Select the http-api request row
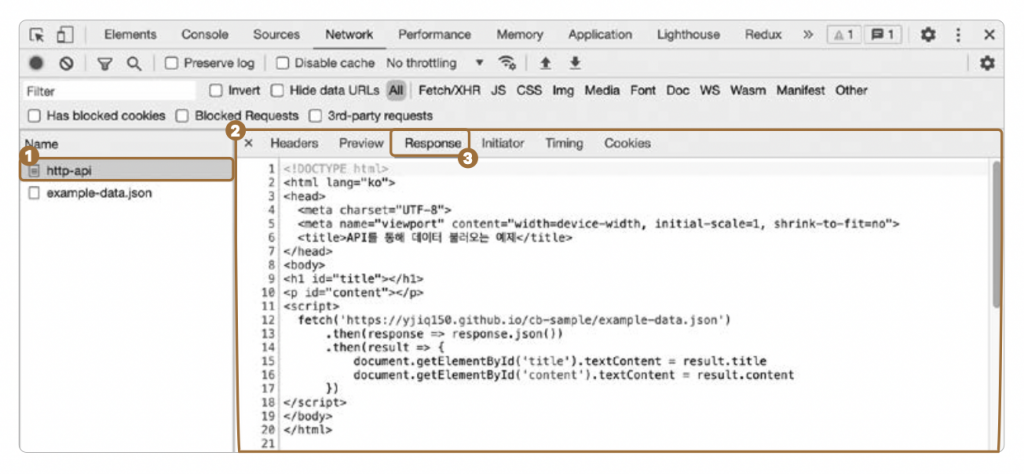Image resolution: width=1024 pixels, height=474 pixels. [127, 170]
